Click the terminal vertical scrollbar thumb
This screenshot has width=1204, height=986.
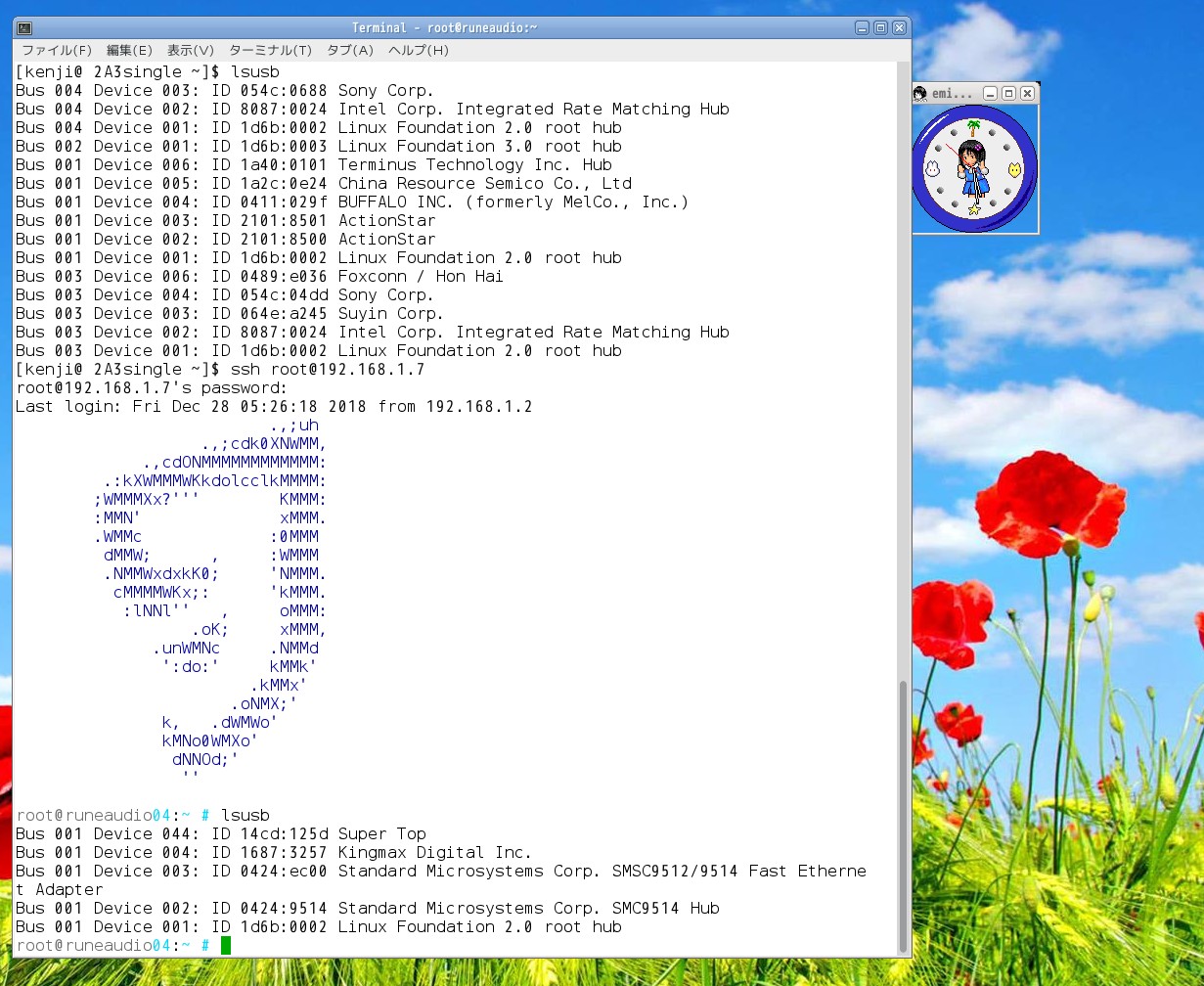pos(902,817)
